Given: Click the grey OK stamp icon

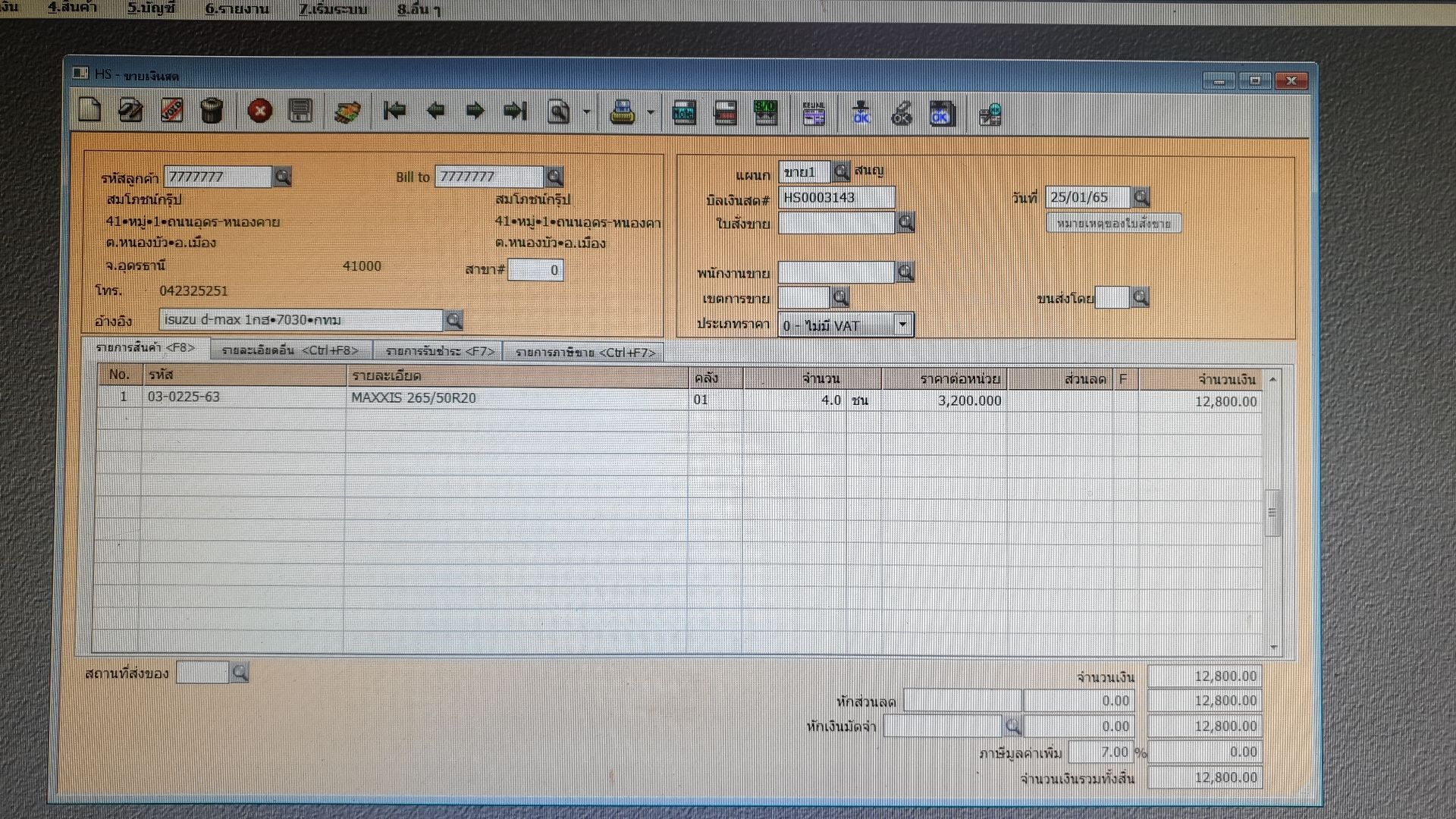Looking at the screenshot, I should [901, 114].
